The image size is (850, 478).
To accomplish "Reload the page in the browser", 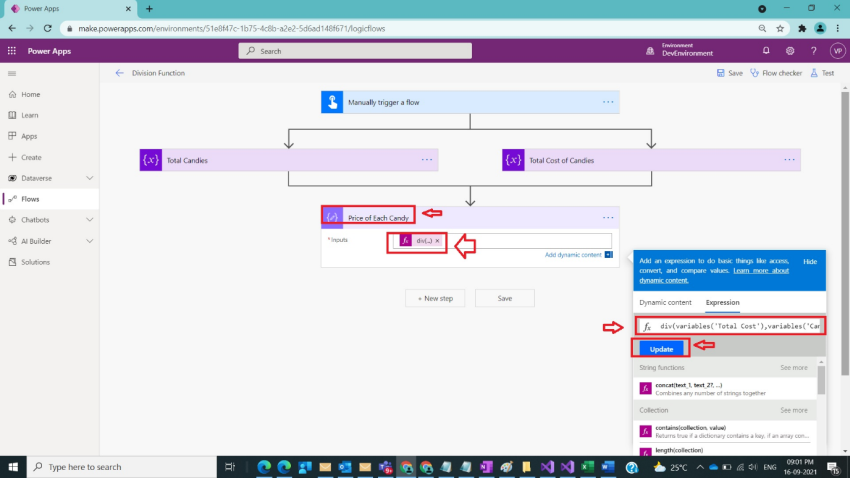I will click(x=48, y=28).
